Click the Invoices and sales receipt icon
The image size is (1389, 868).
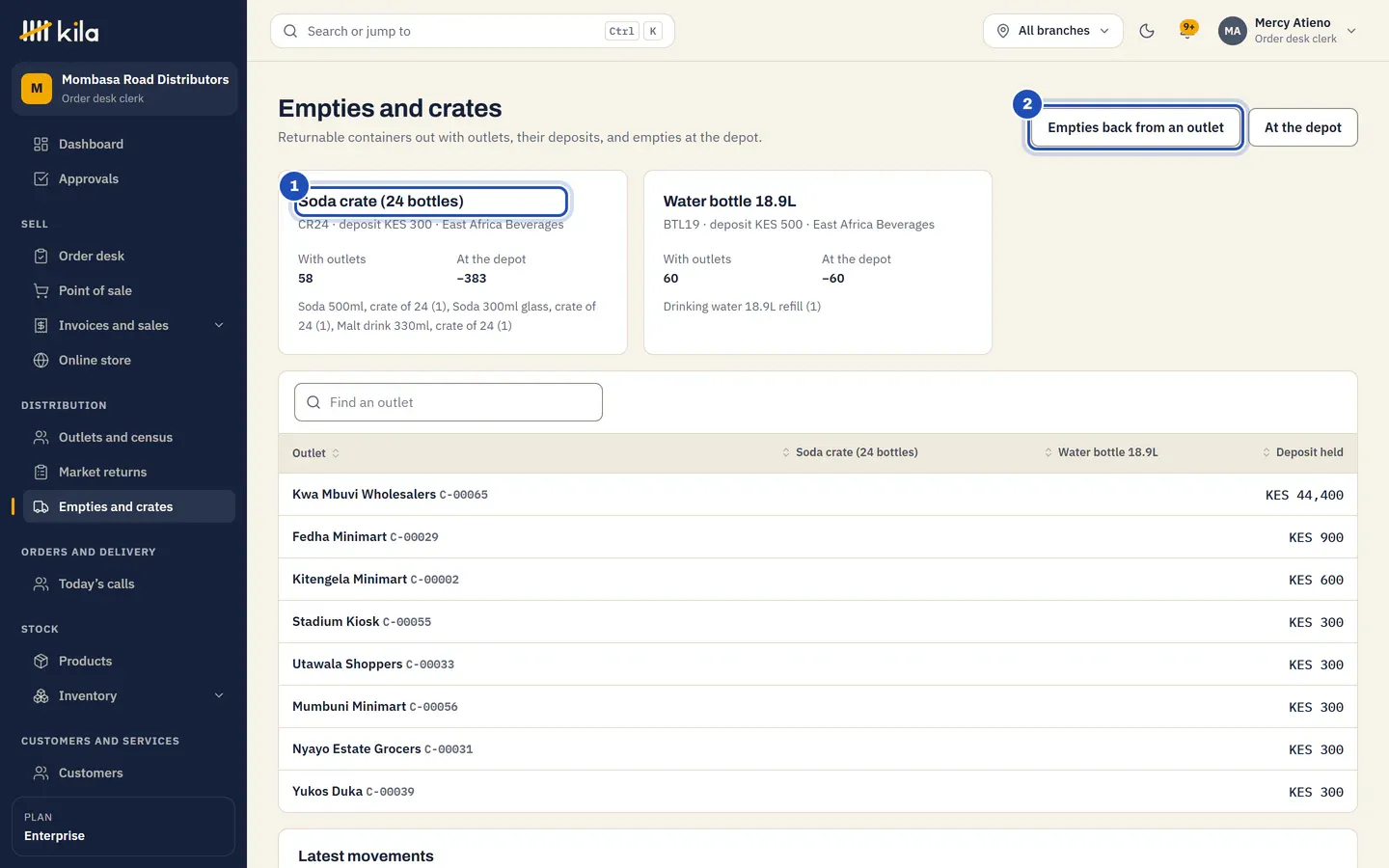[41, 326]
